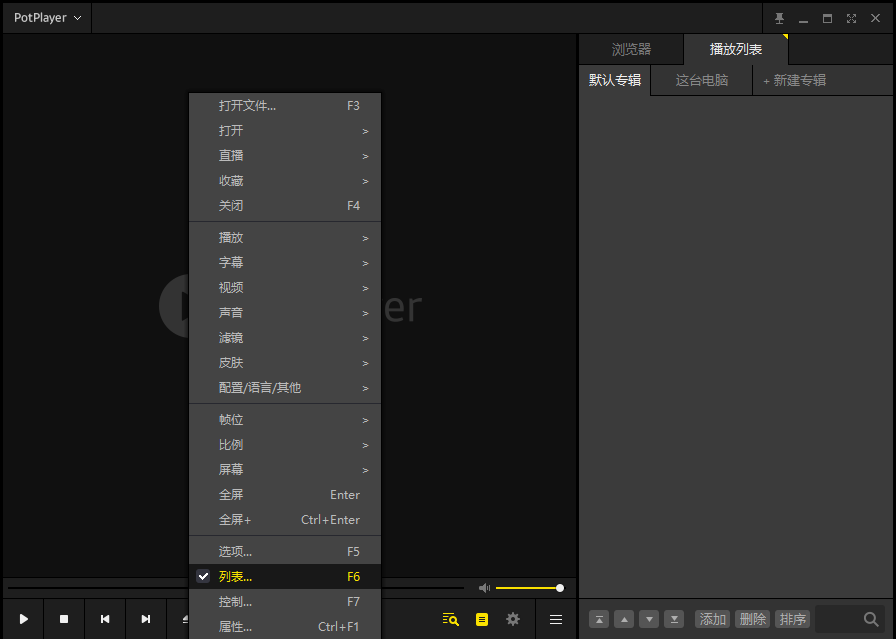This screenshot has width=896, height=639.
Task: Open the 这台电脑 tab
Action: pos(702,80)
